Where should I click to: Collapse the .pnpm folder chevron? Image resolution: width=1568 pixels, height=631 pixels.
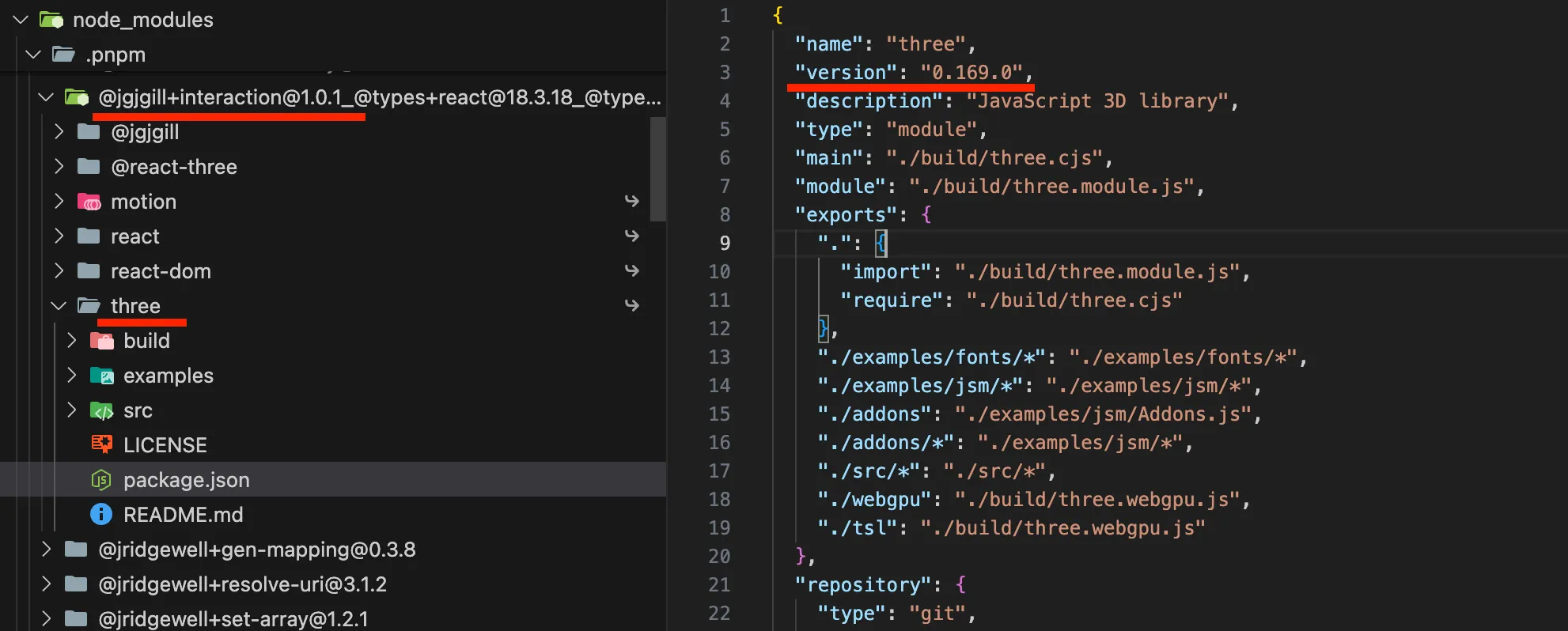pyautogui.click(x=33, y=55)
